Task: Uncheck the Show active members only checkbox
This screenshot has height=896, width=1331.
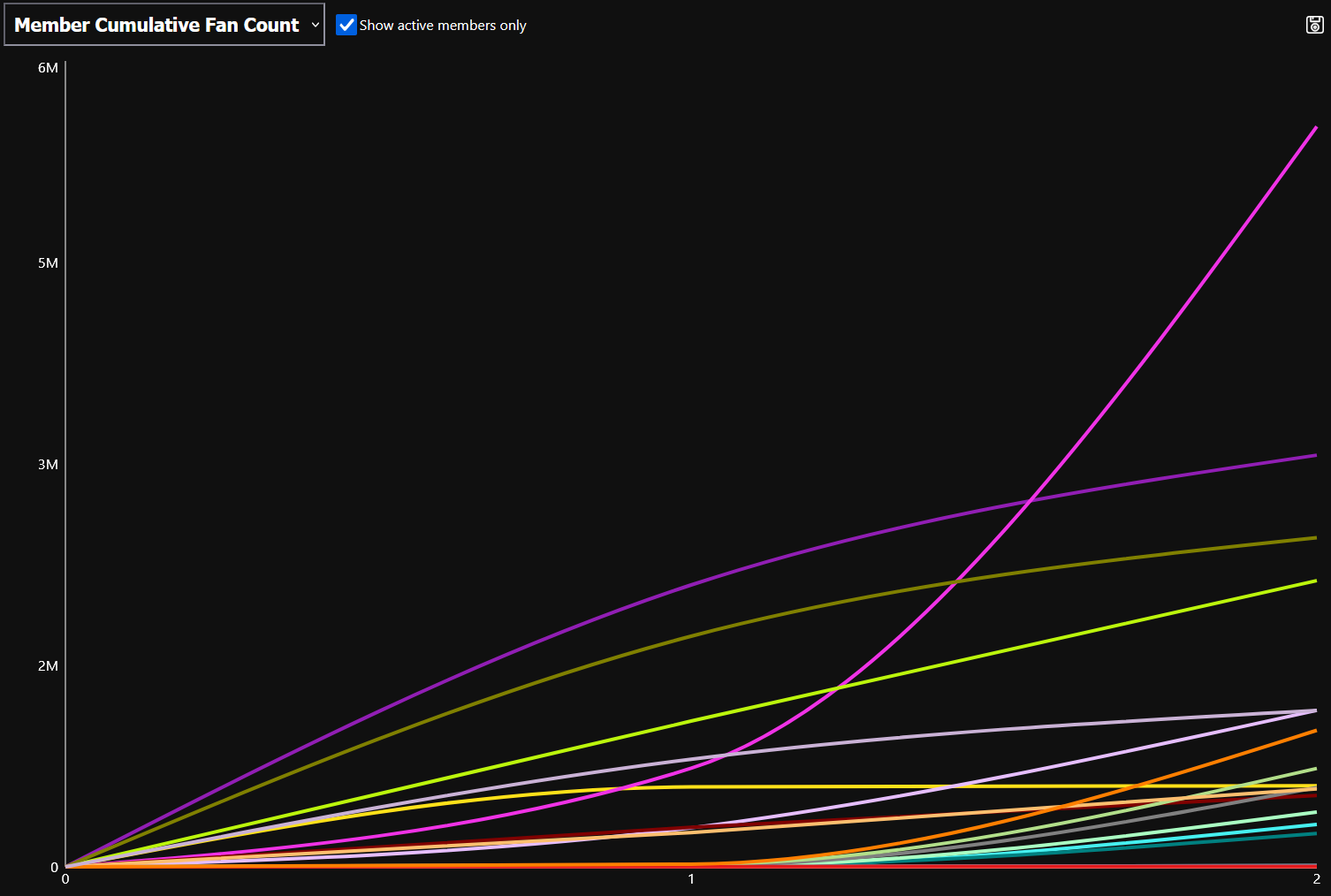Action: (x=346, y=25)
